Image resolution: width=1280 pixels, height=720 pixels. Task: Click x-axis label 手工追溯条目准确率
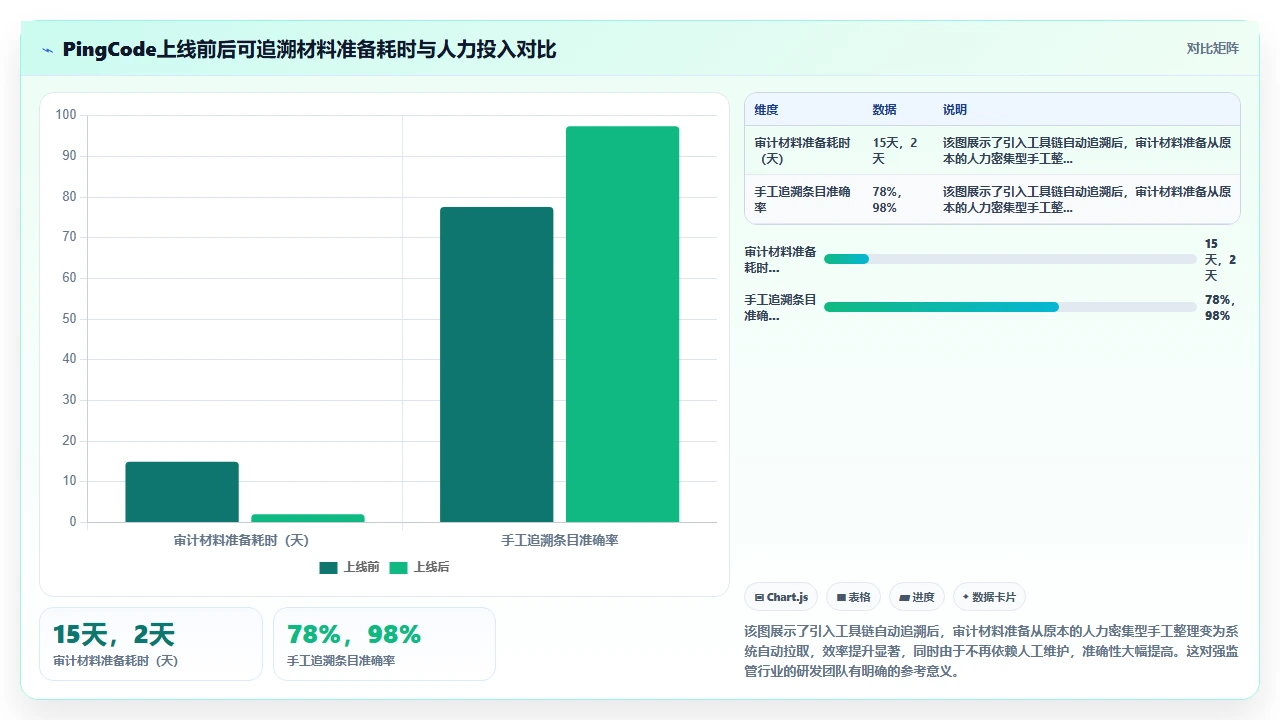point(560,540)
